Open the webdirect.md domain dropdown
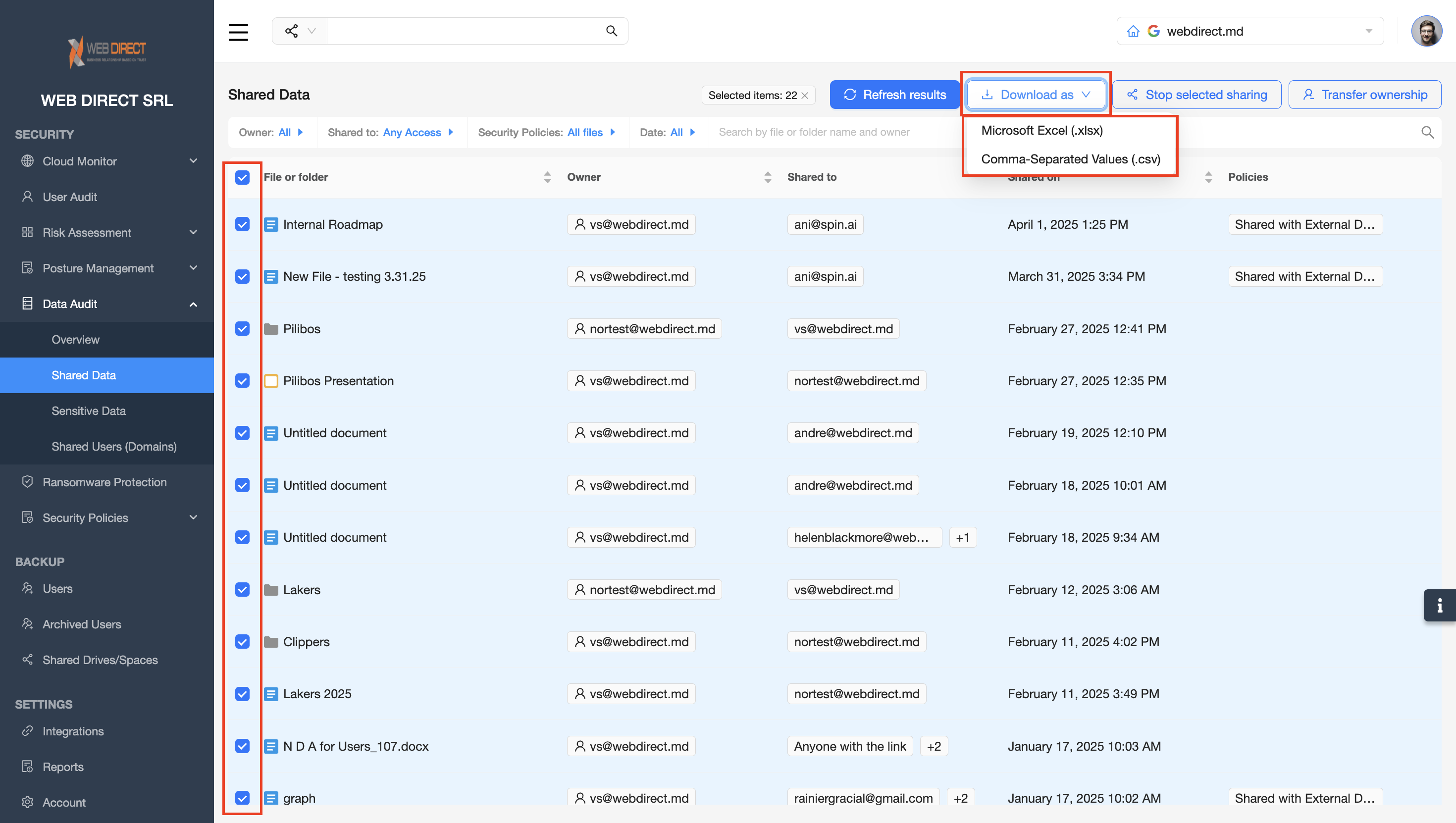Viewport: 1456px width, 823px height. point(1368,31)
